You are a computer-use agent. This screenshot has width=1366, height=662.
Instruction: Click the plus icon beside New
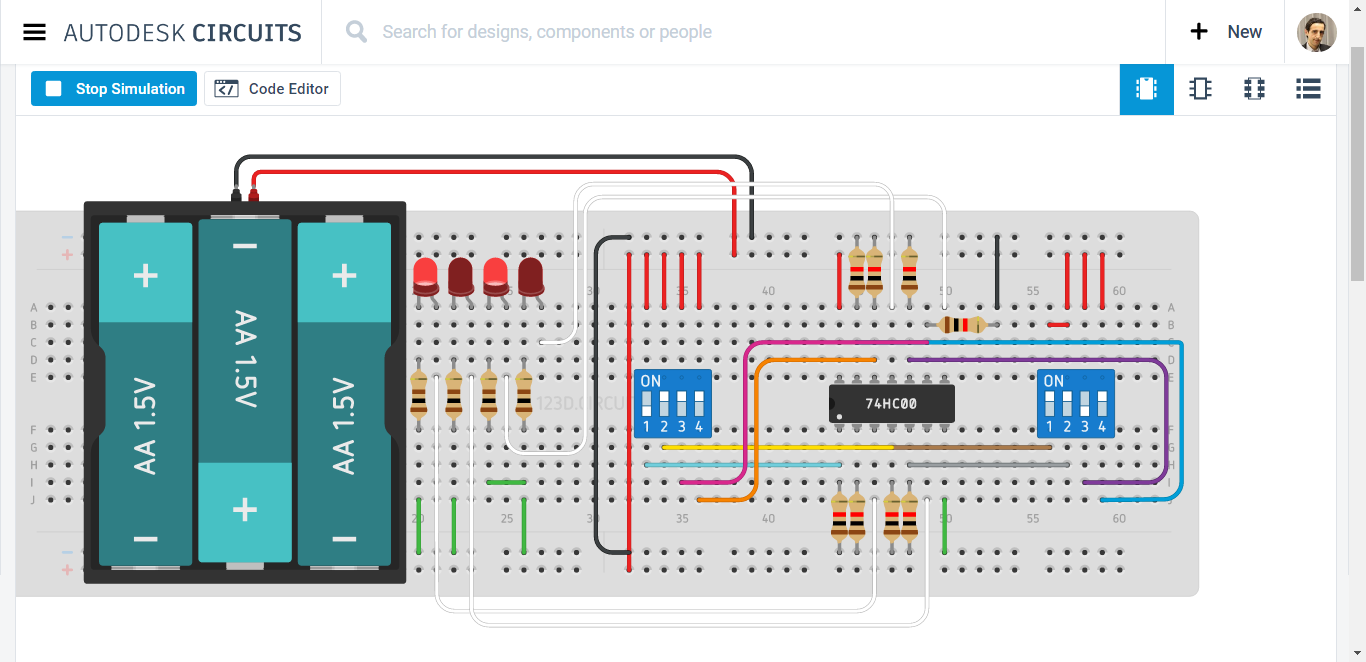click(1198, 31)
